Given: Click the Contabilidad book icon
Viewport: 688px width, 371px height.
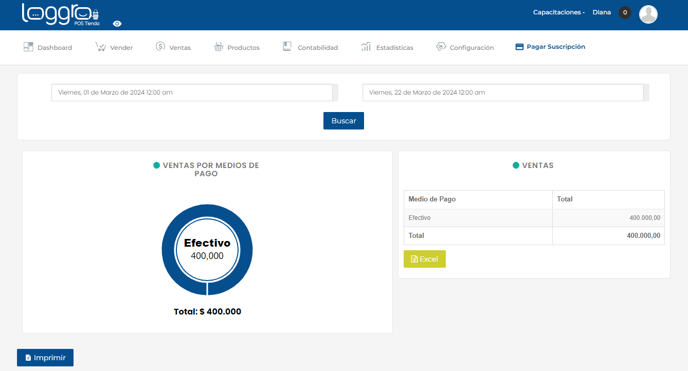Looking at the screenshot, I should coord(287,46).
